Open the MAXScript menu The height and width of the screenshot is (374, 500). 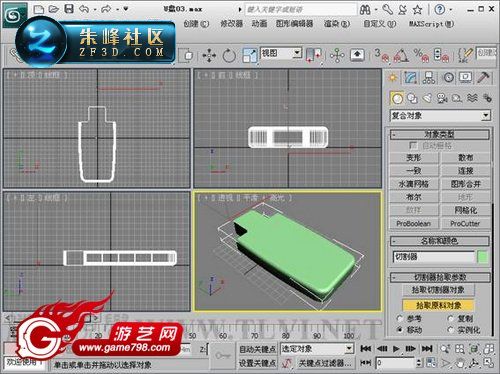click(431, 24)
